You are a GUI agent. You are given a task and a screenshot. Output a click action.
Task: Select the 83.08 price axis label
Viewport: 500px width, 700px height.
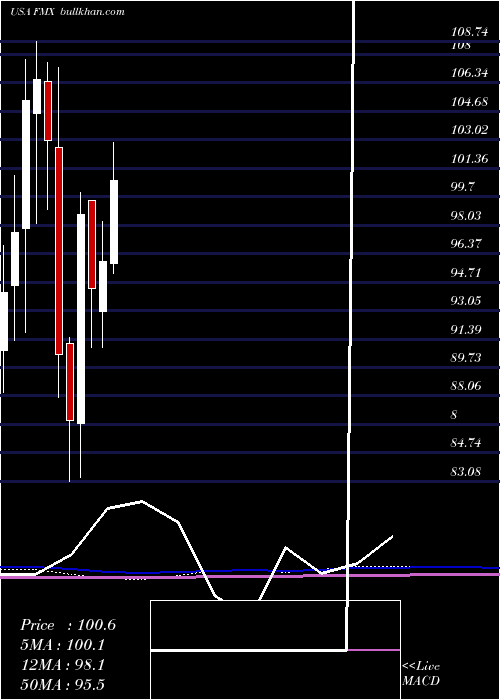(467, 471)
